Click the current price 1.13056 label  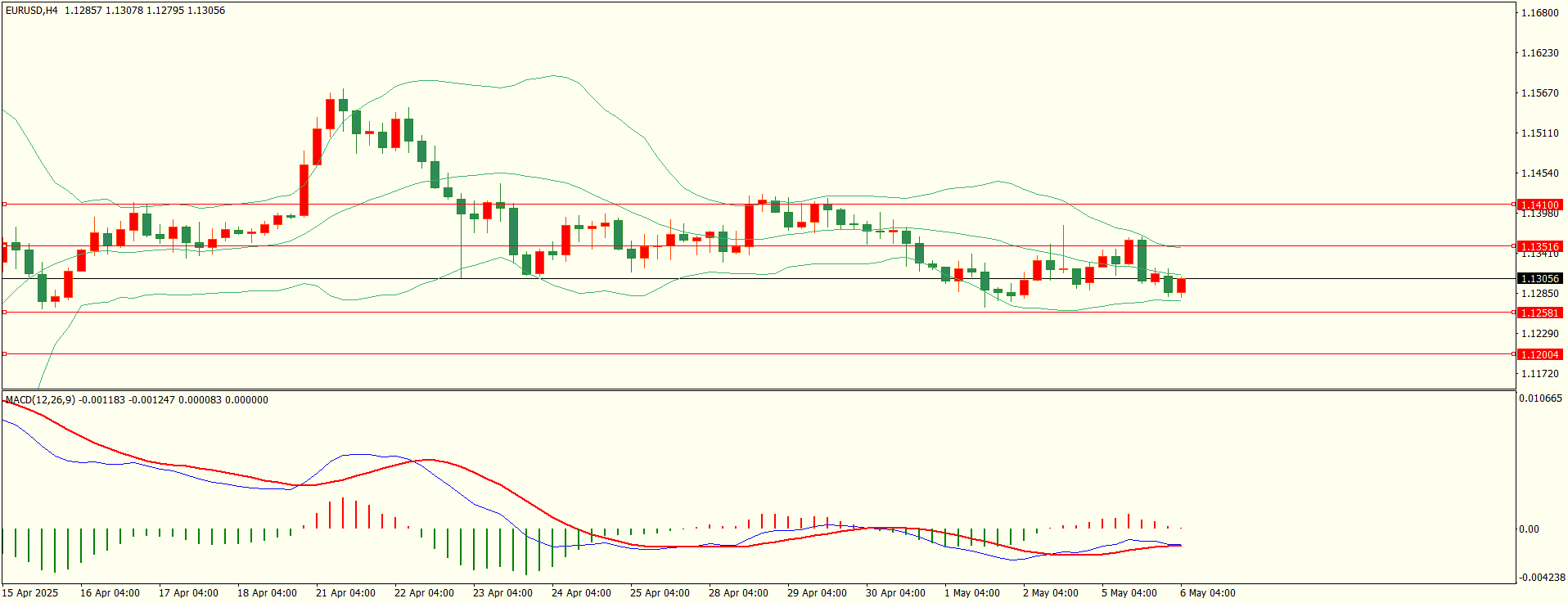click(1539, 279)
